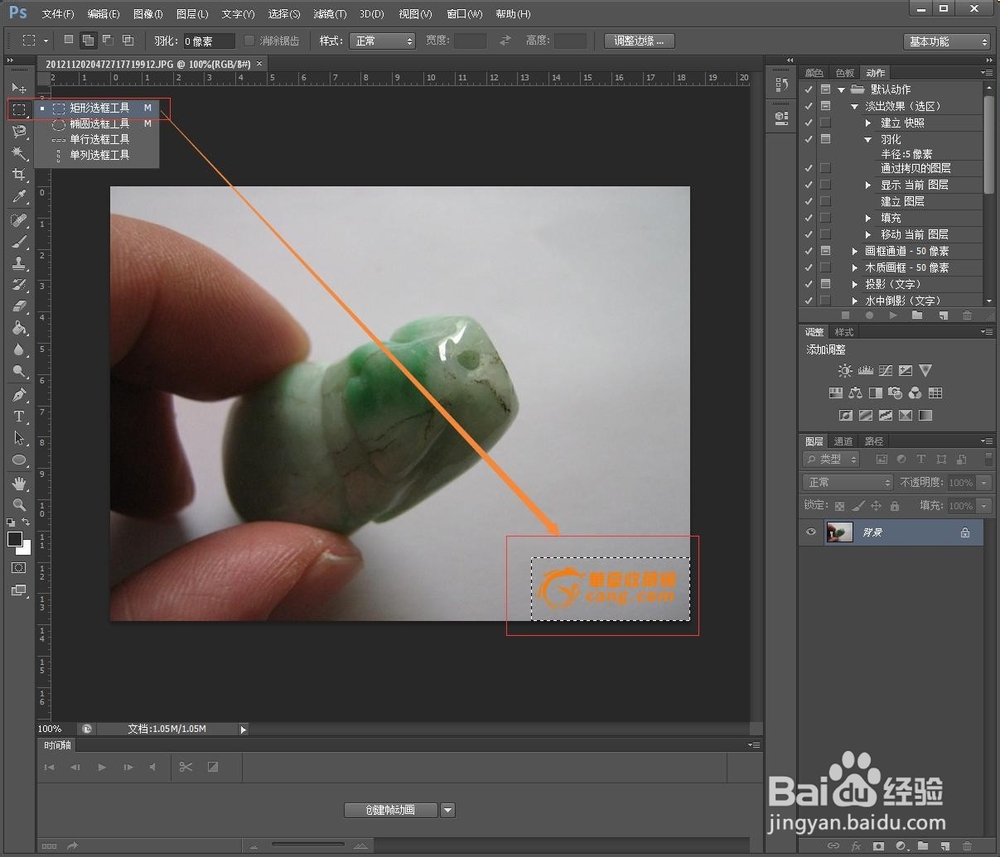Select the 背景 layer thumbnail
Screen dimensions: 1000x857
click(x=839, y=532)
